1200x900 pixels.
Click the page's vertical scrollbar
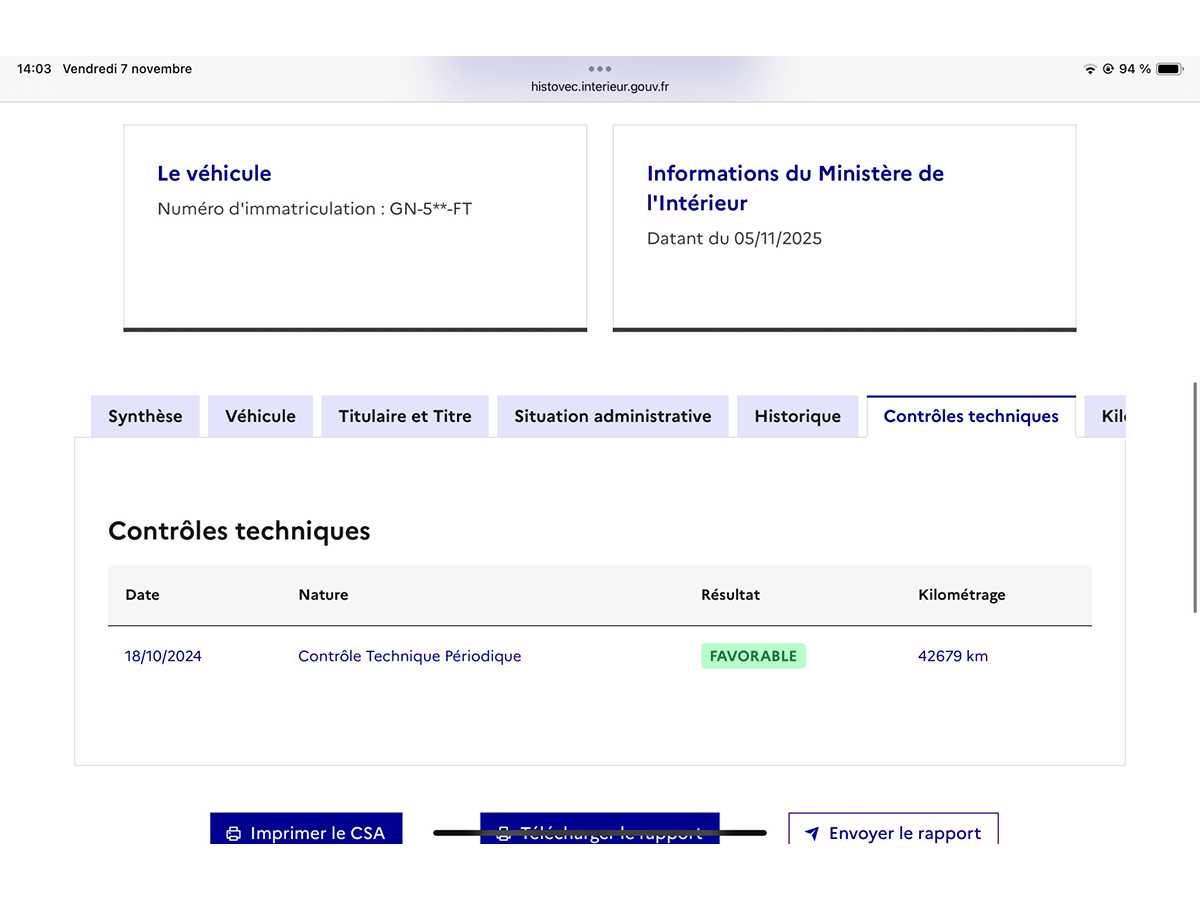pyautogui.click(x=1195, y=497)
